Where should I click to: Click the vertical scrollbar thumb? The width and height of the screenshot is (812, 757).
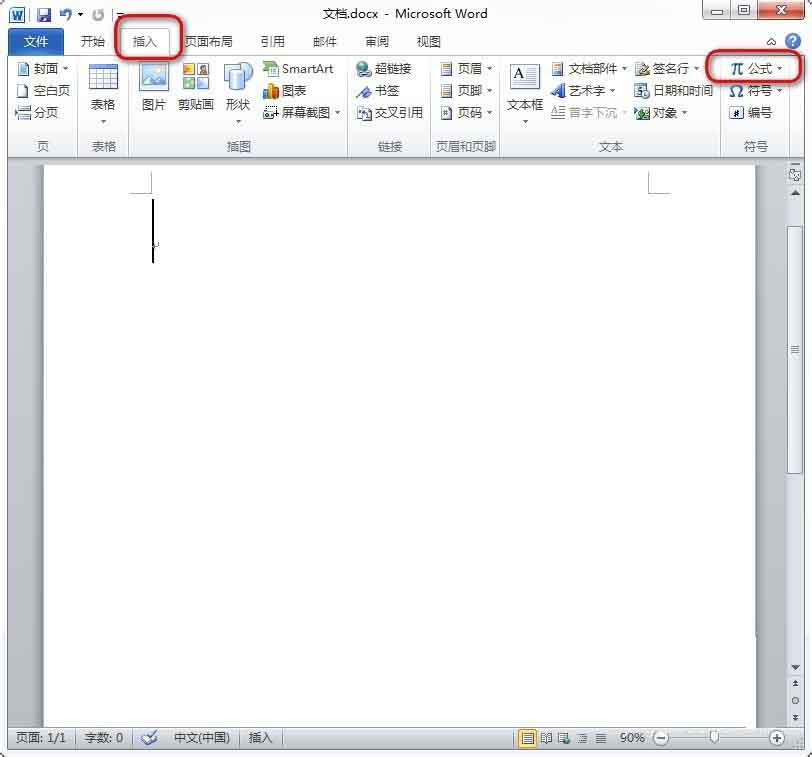click(x=795, y=350)
